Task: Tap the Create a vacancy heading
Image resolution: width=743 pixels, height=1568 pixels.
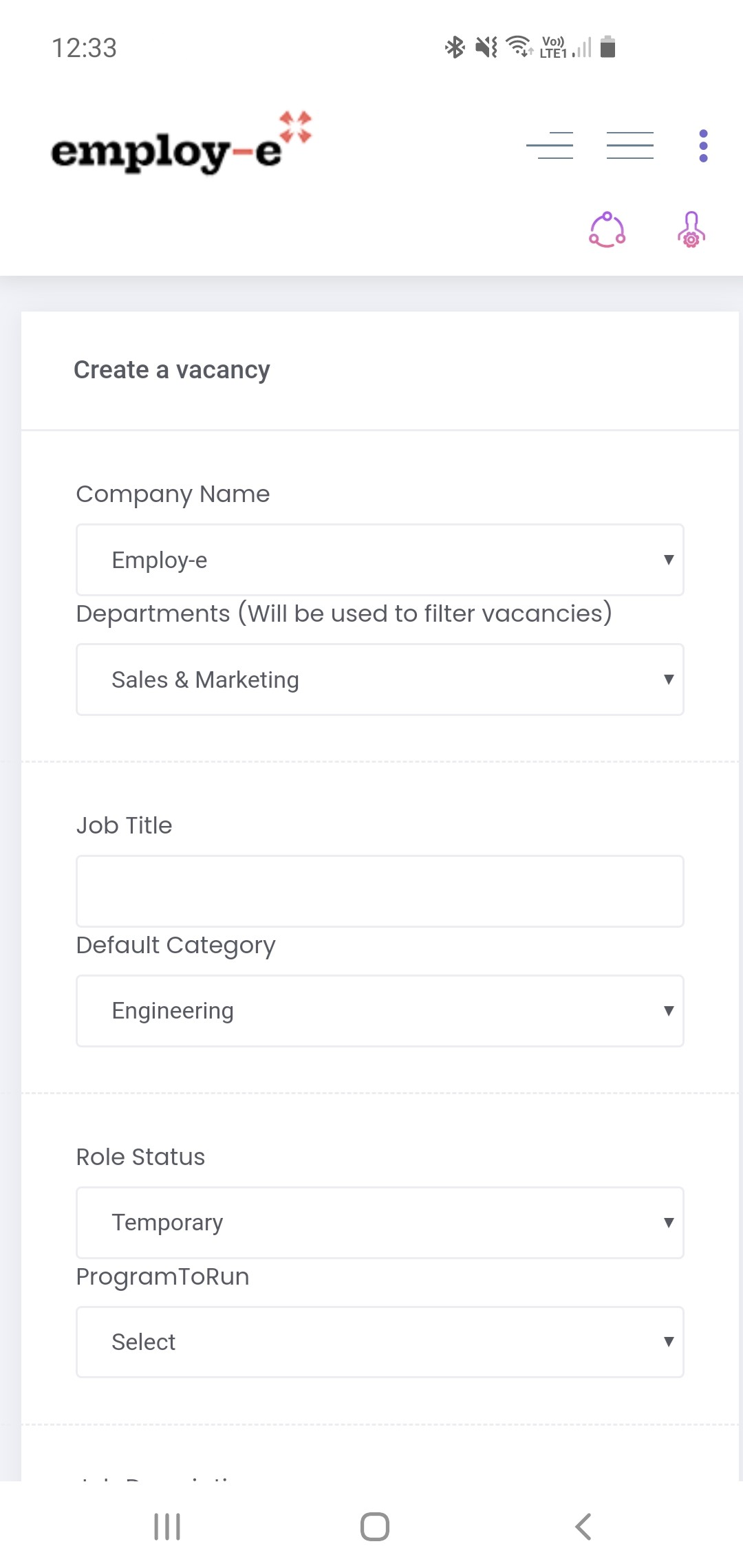Action: click(172, 370)
